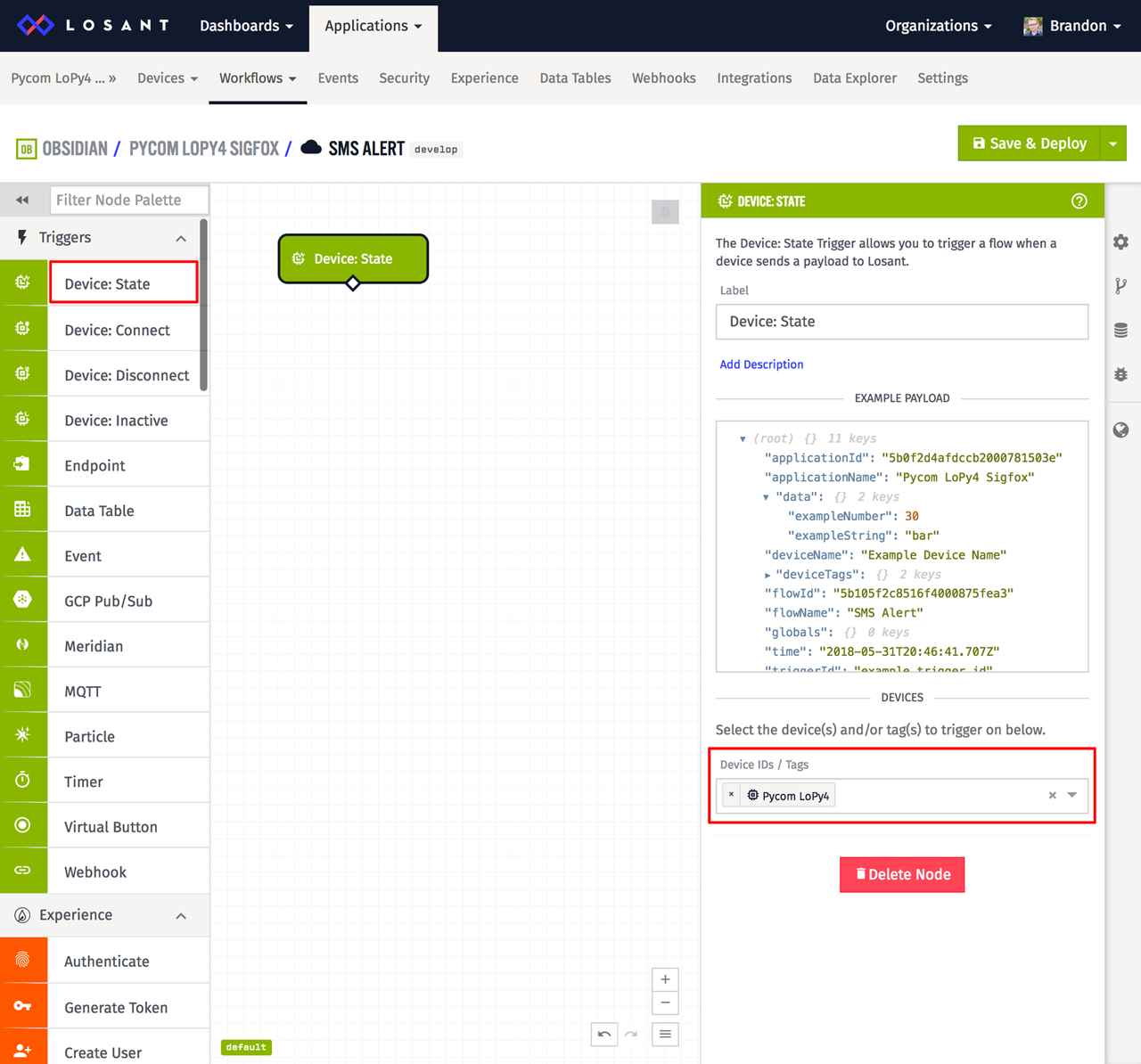Select the Data Table trigger icon
The image size is (1141, 1064).
tap(23, 509)
